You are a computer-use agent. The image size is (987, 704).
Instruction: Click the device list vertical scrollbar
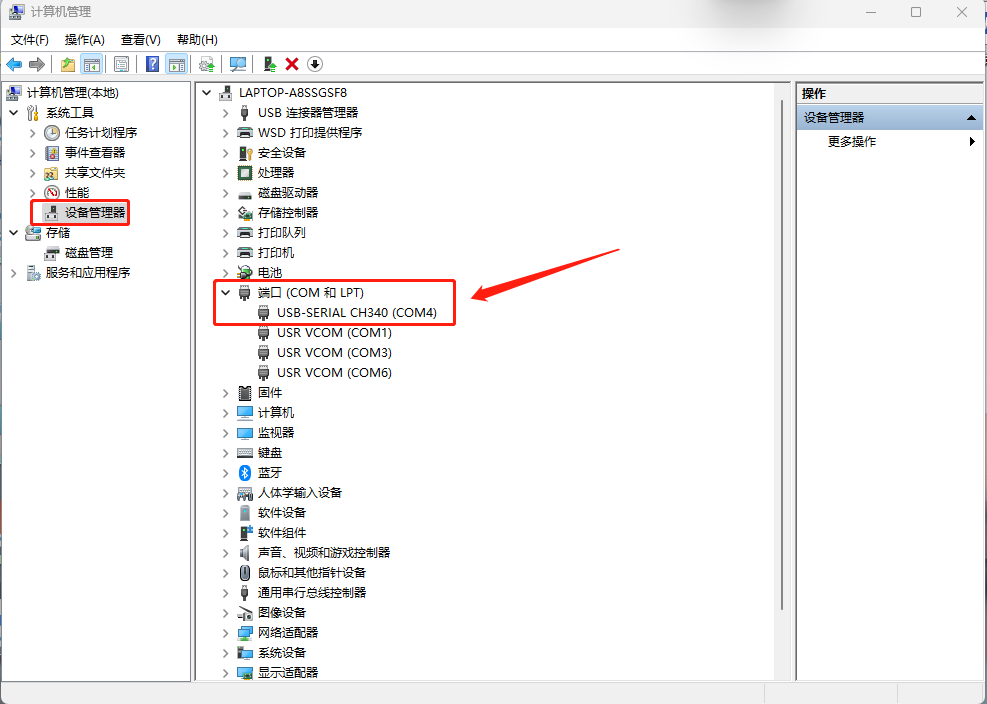coord(782,355)
